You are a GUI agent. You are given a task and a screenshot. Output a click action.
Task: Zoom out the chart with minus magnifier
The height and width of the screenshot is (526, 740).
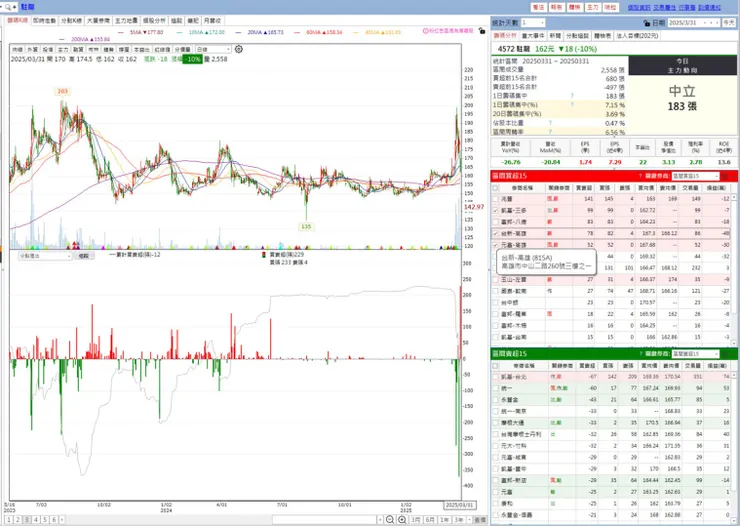(390, 519)
